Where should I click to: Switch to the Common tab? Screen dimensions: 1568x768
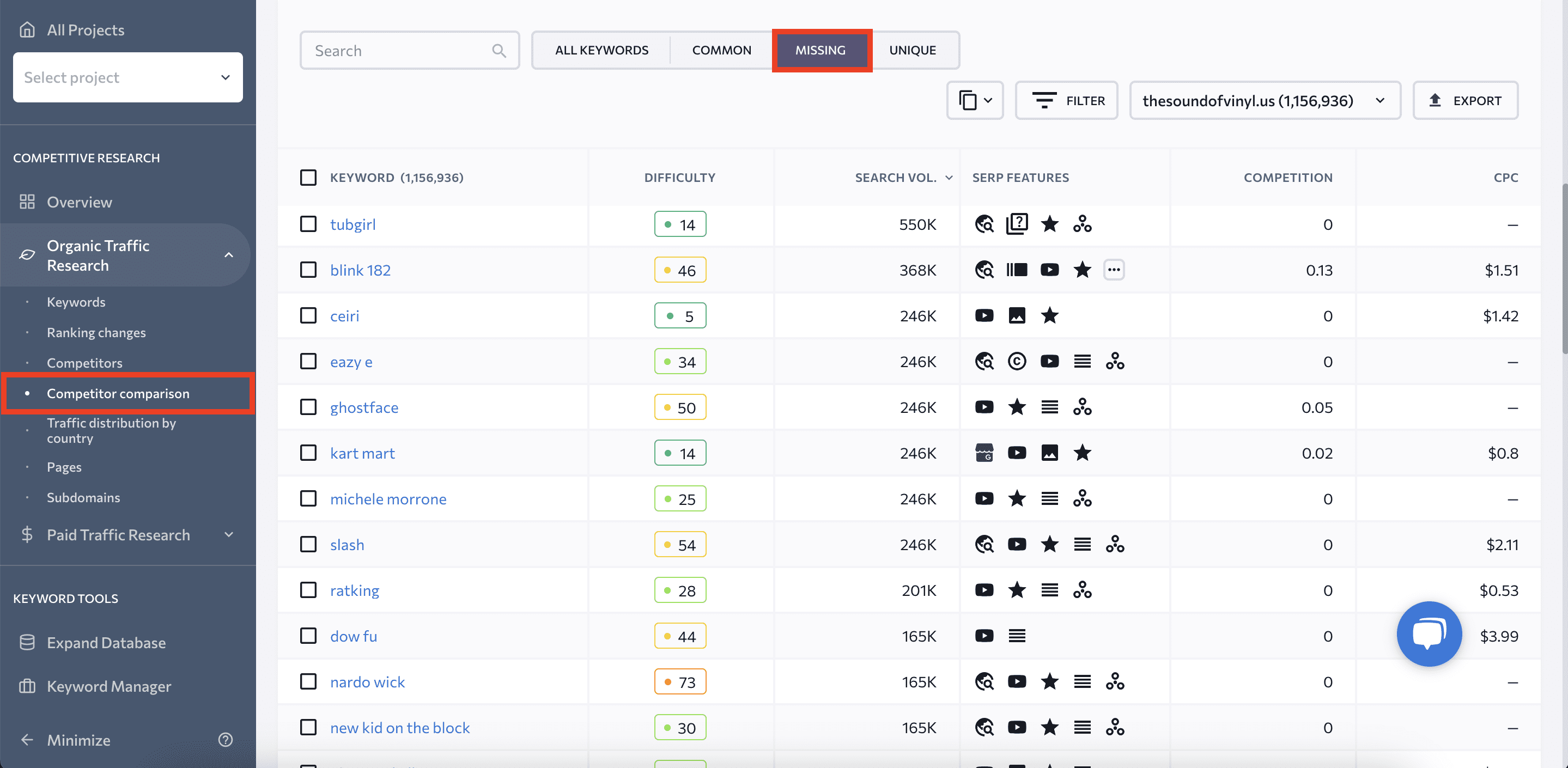tap(721, 50)
